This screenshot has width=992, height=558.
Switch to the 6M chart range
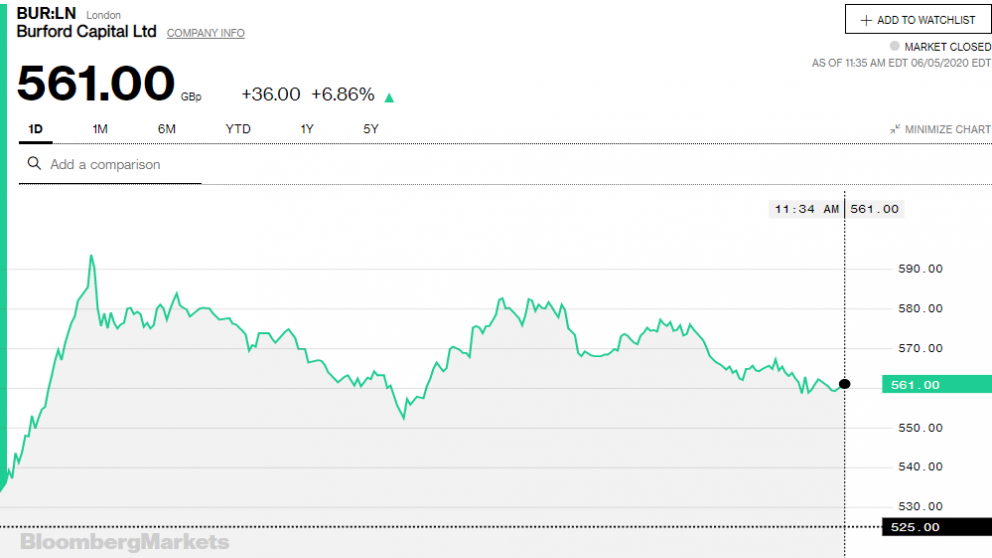click(166, 129)
